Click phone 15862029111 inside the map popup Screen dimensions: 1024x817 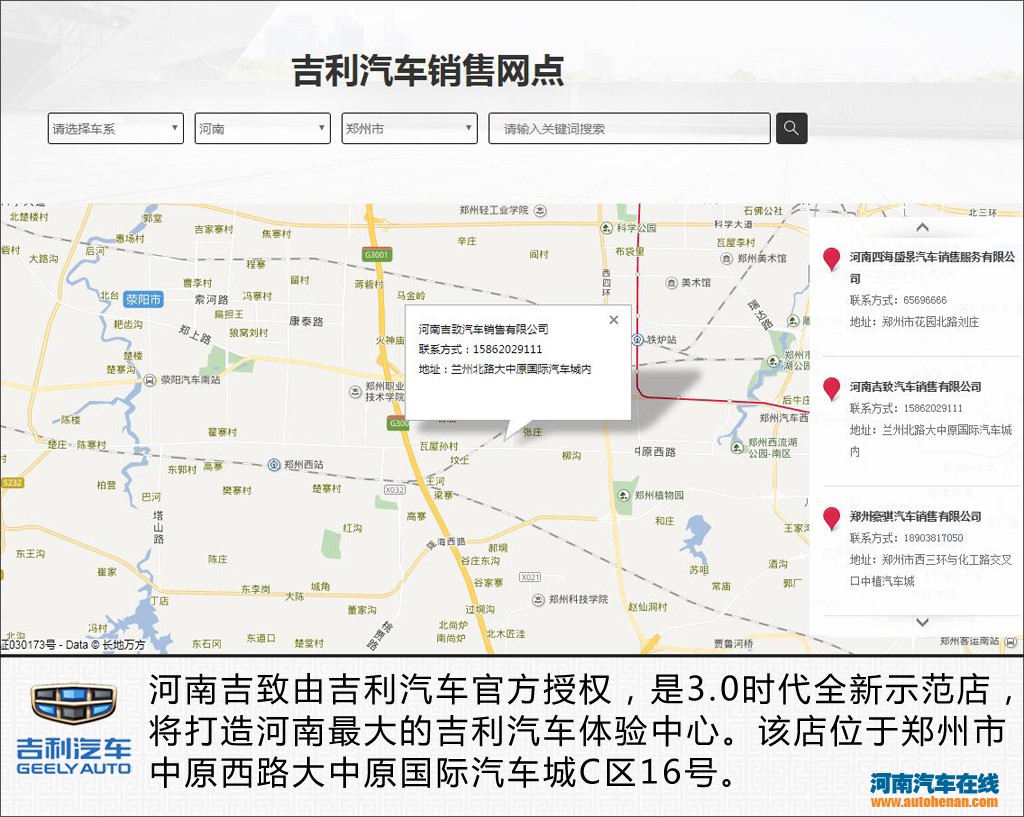tap(507, 349)
